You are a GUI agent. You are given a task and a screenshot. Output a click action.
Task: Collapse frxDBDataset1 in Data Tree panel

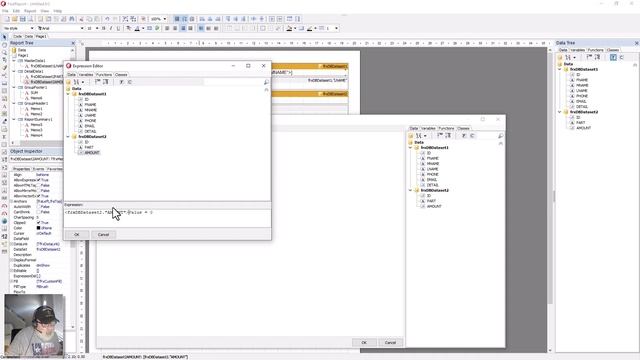(560, 69)
